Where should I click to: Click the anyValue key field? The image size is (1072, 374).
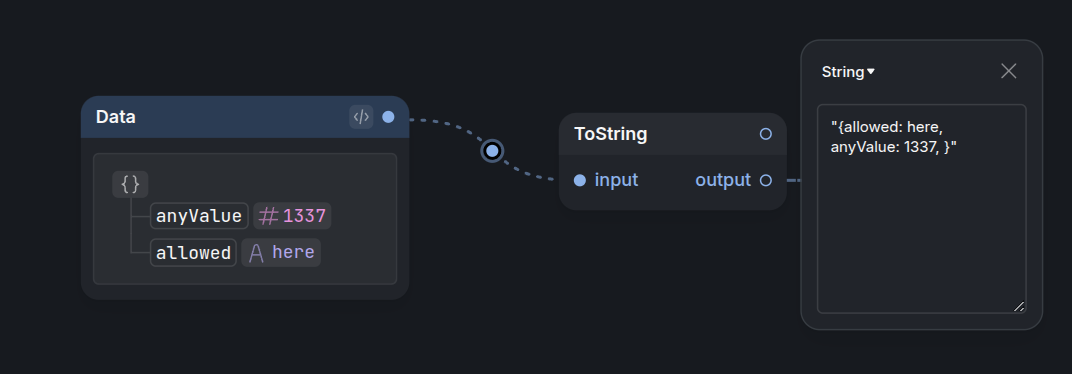point(199,216)
